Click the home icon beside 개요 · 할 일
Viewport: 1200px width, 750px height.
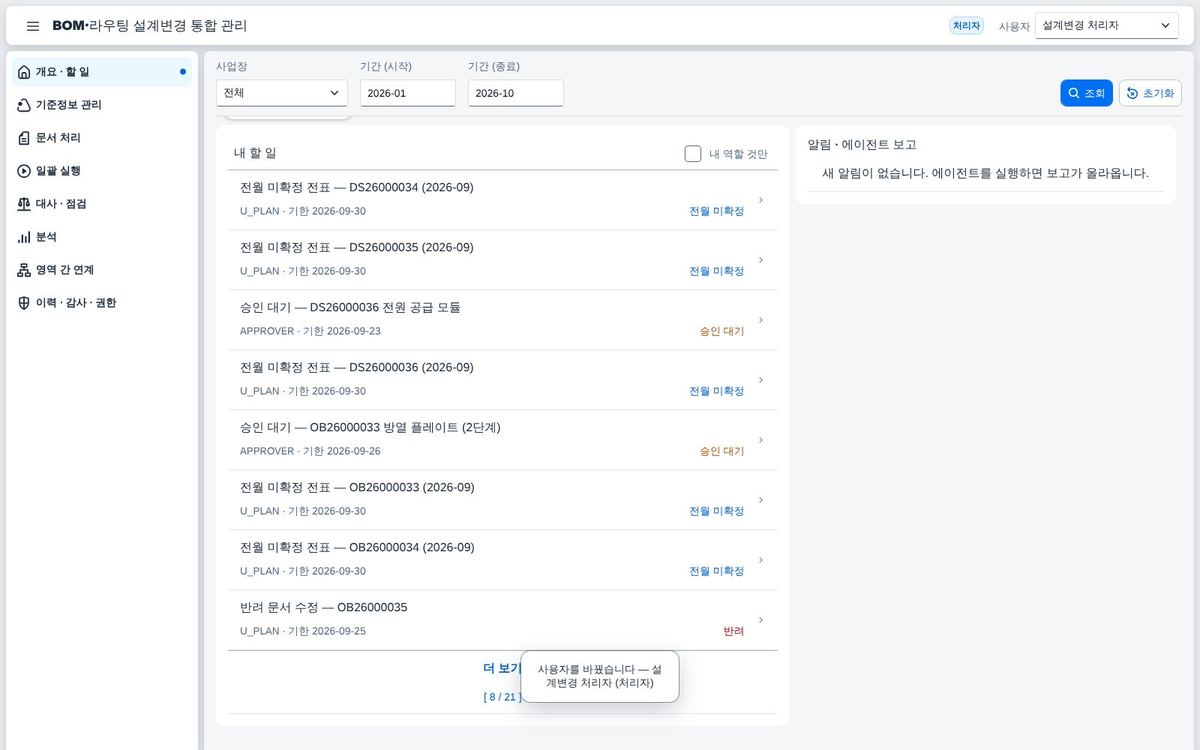pyautogui.click(x=24, y=72)
